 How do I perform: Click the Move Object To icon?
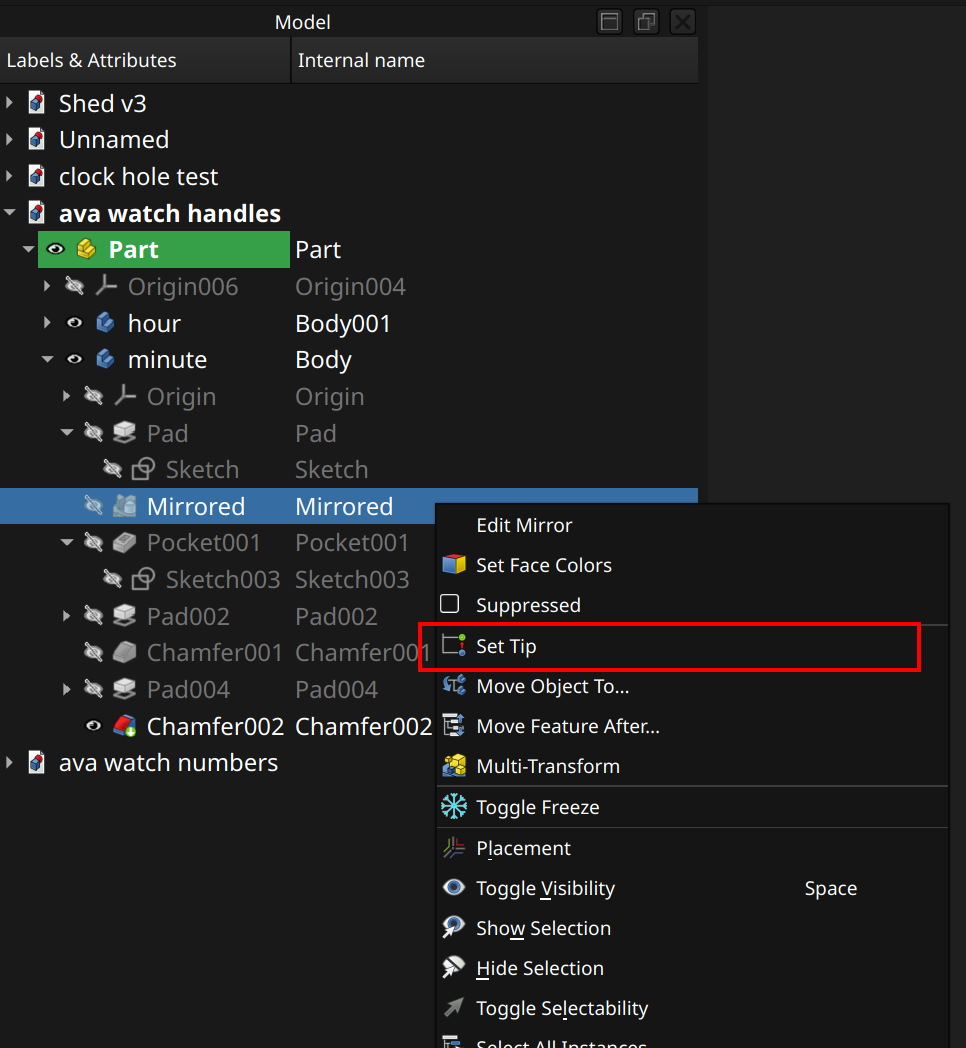click(x=454, y=686)
